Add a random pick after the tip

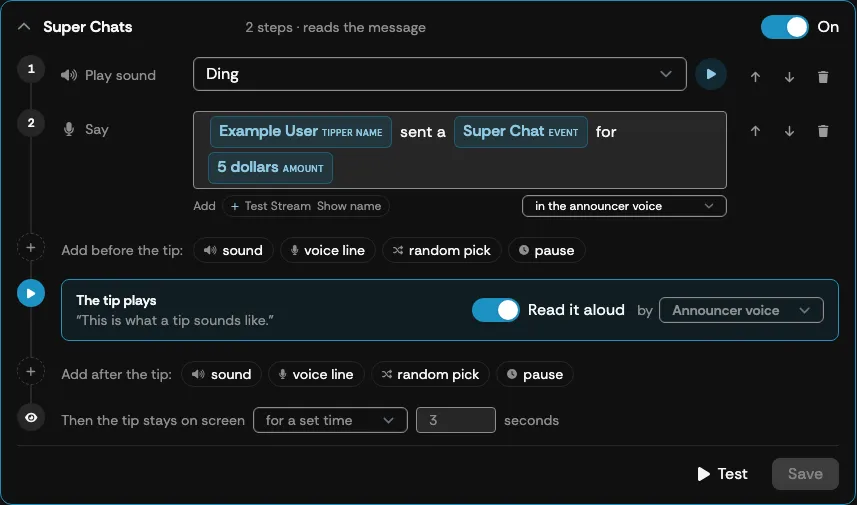coord(430,374)
